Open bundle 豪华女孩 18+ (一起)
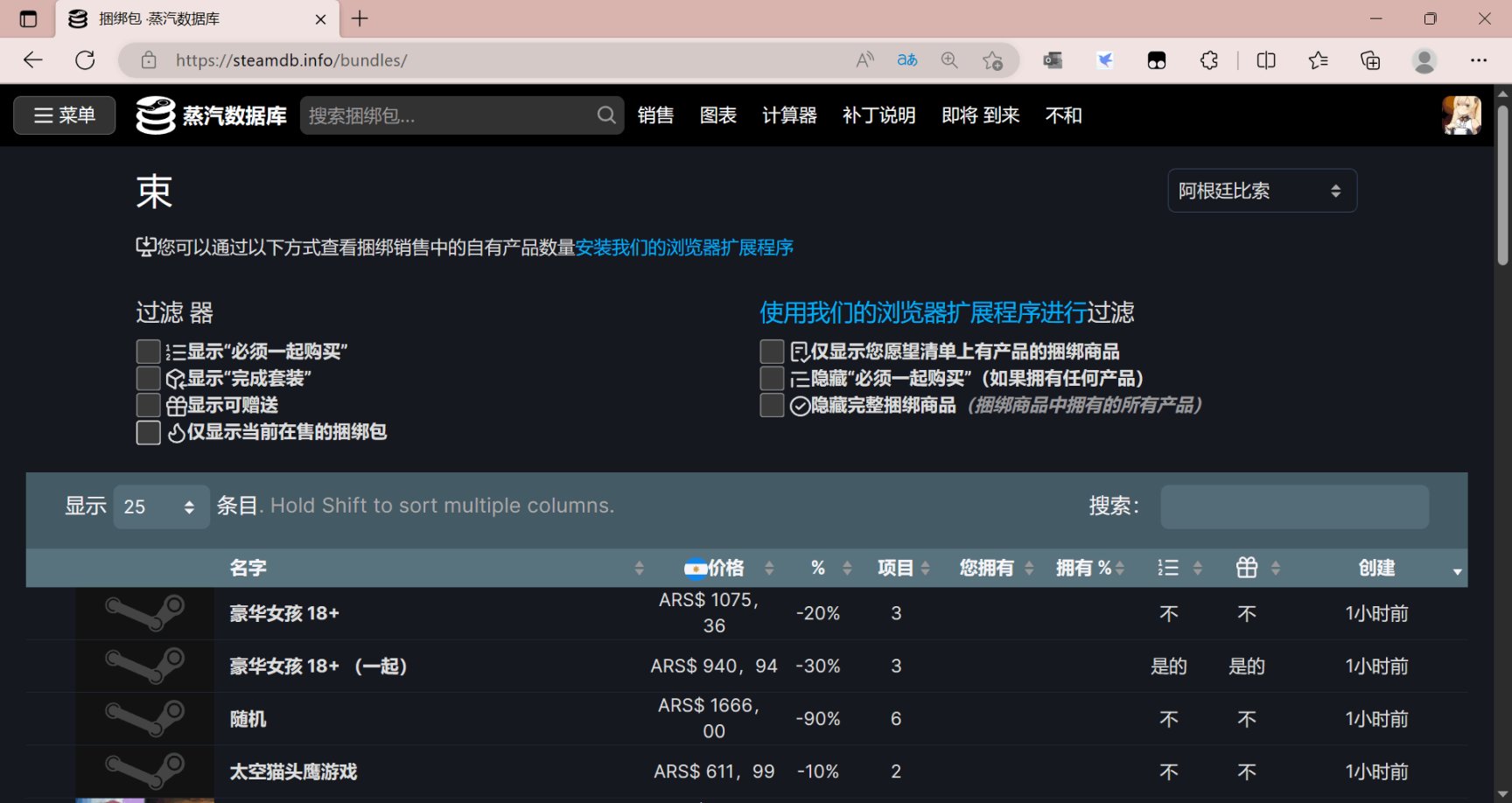Viewport: 1512px width, 803px height. (x=318, y=667)
